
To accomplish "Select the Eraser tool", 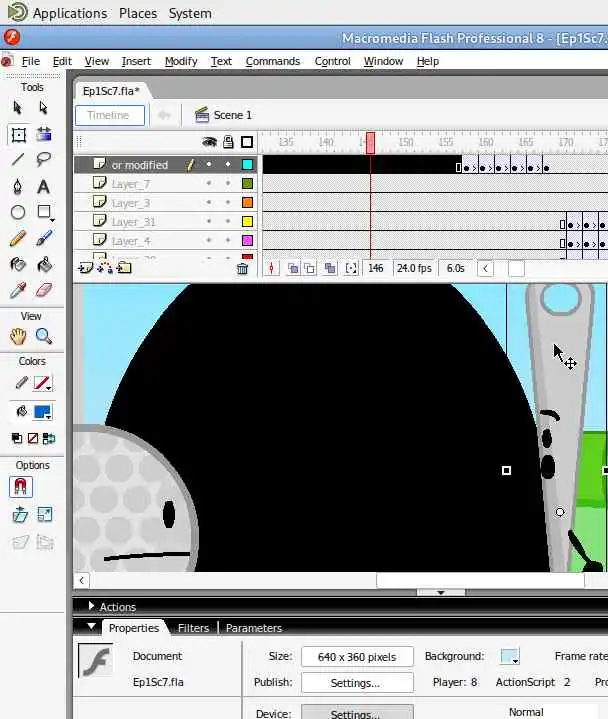I will pyautogui.click(x=44, y=290).
